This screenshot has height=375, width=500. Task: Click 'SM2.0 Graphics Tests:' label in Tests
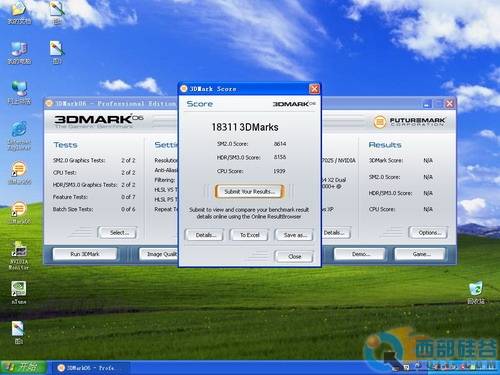(79, 160)
